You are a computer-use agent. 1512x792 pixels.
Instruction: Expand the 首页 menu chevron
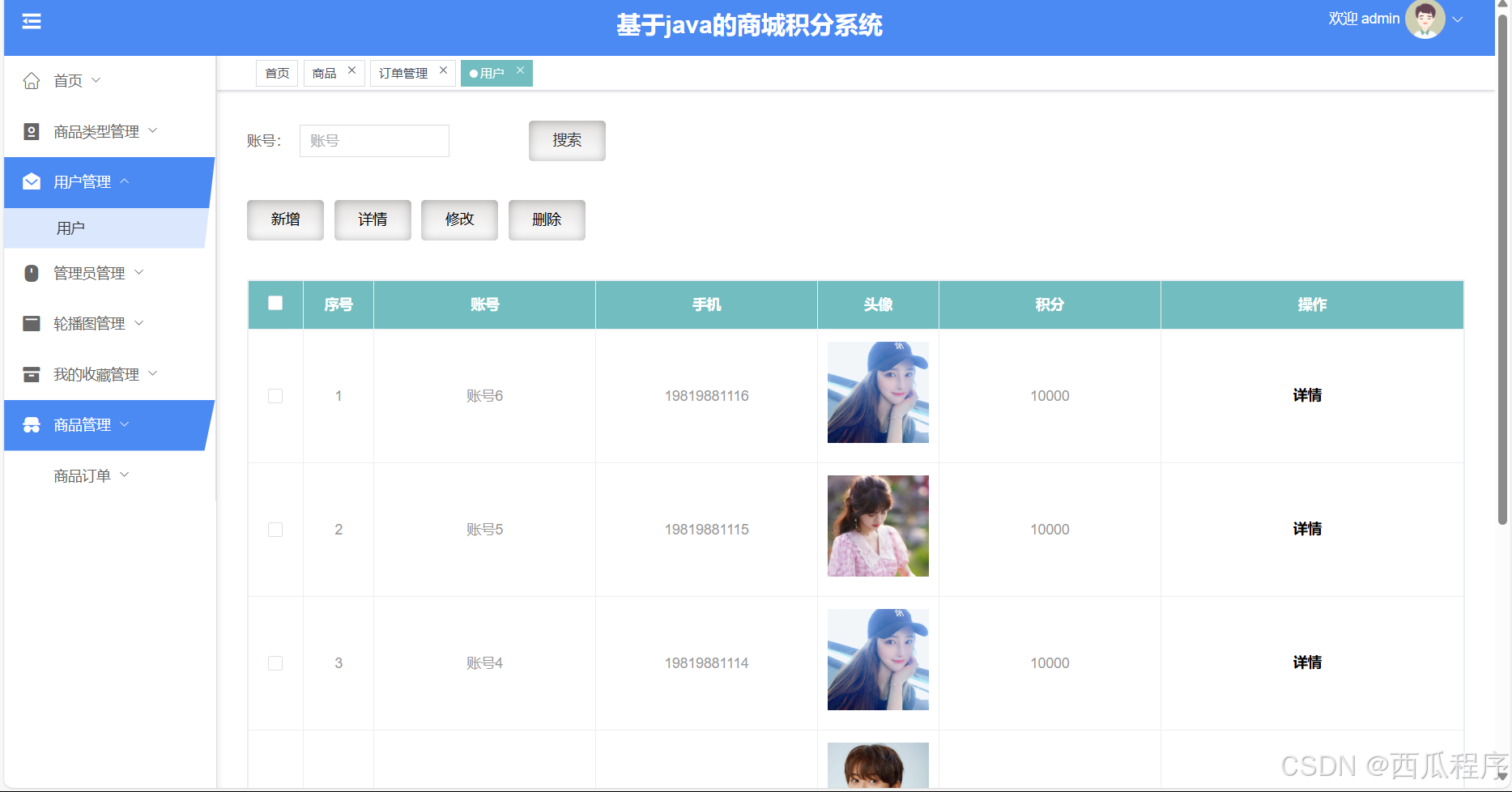pos(96,80)
